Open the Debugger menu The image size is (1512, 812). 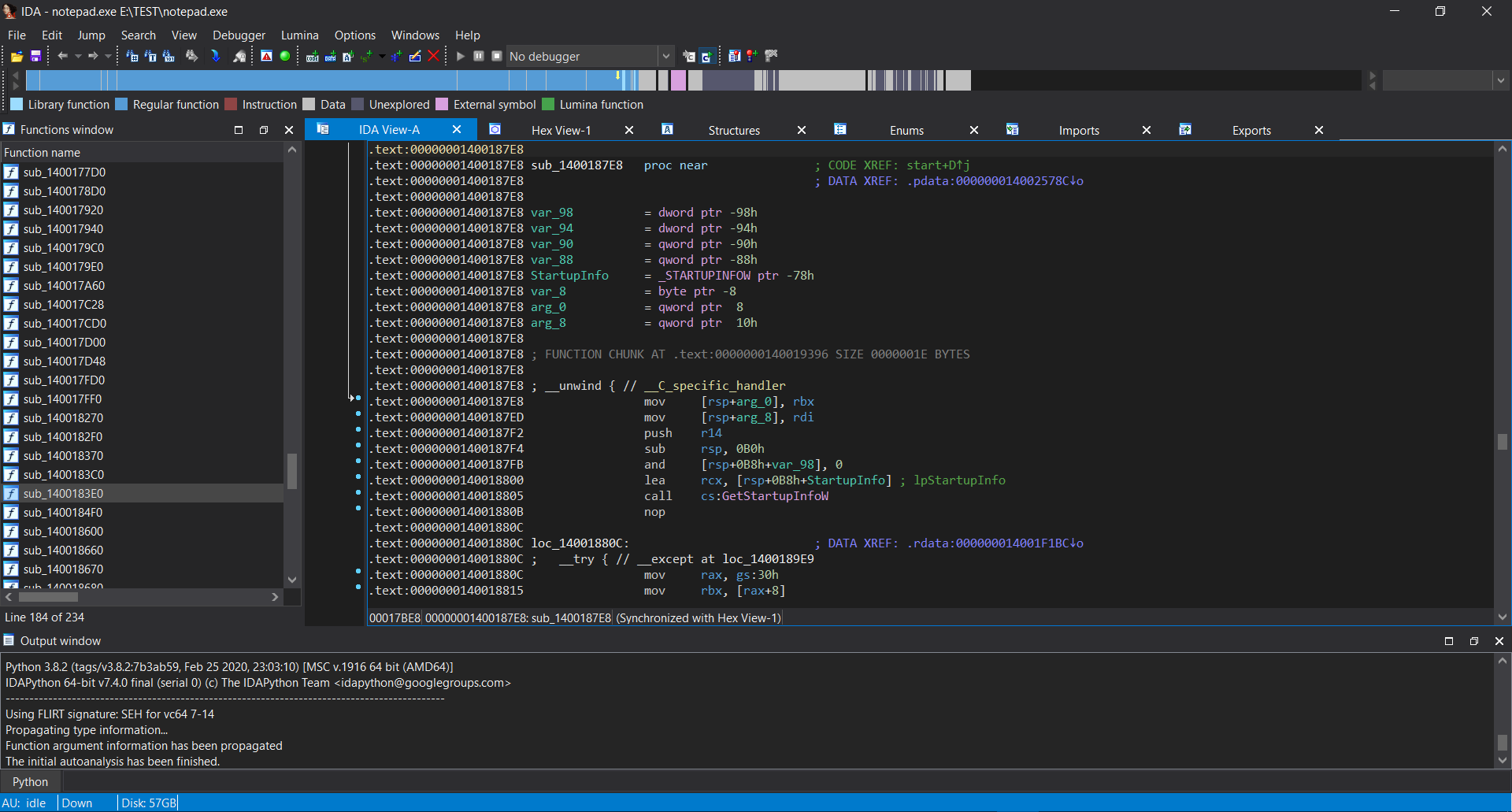239,35
